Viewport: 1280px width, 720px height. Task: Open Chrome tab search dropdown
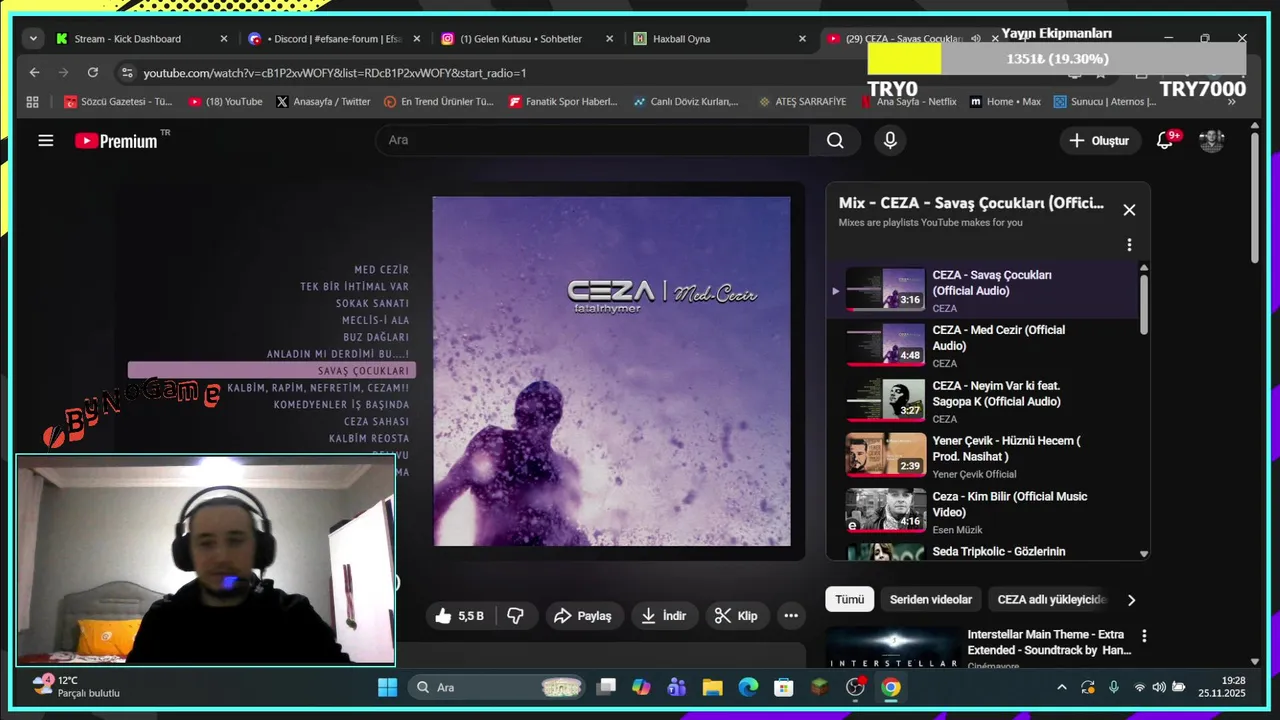pyautogui.click(x=34, y=39)
